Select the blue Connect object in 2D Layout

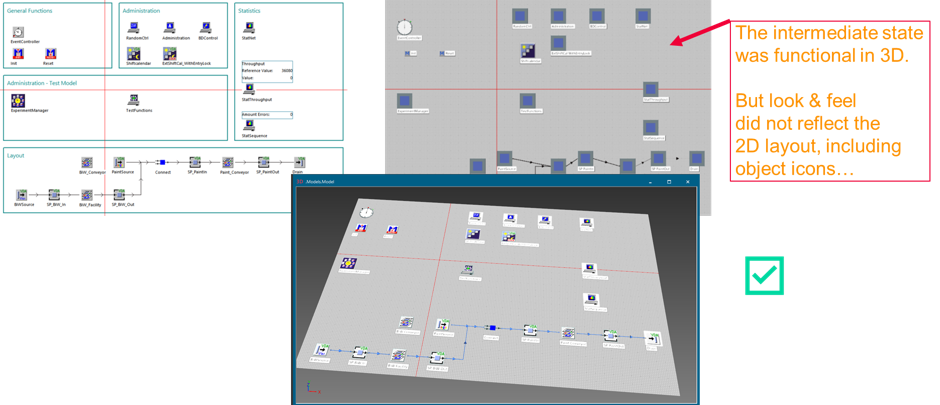(161, 162)
